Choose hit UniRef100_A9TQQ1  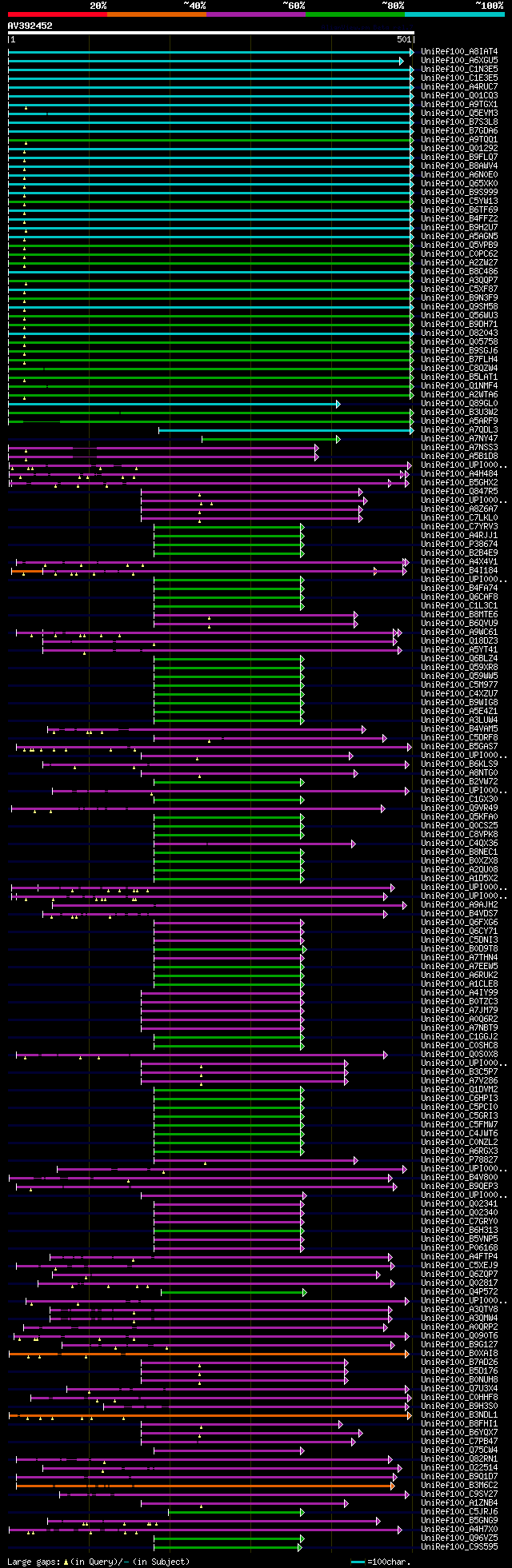(459, 140)
